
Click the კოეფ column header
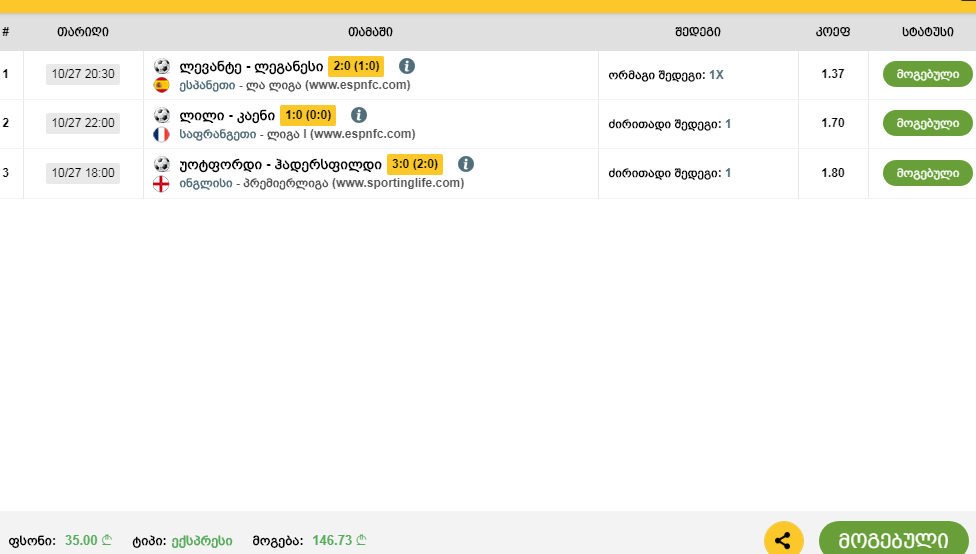pyautogui.click(x=833, y=32)
